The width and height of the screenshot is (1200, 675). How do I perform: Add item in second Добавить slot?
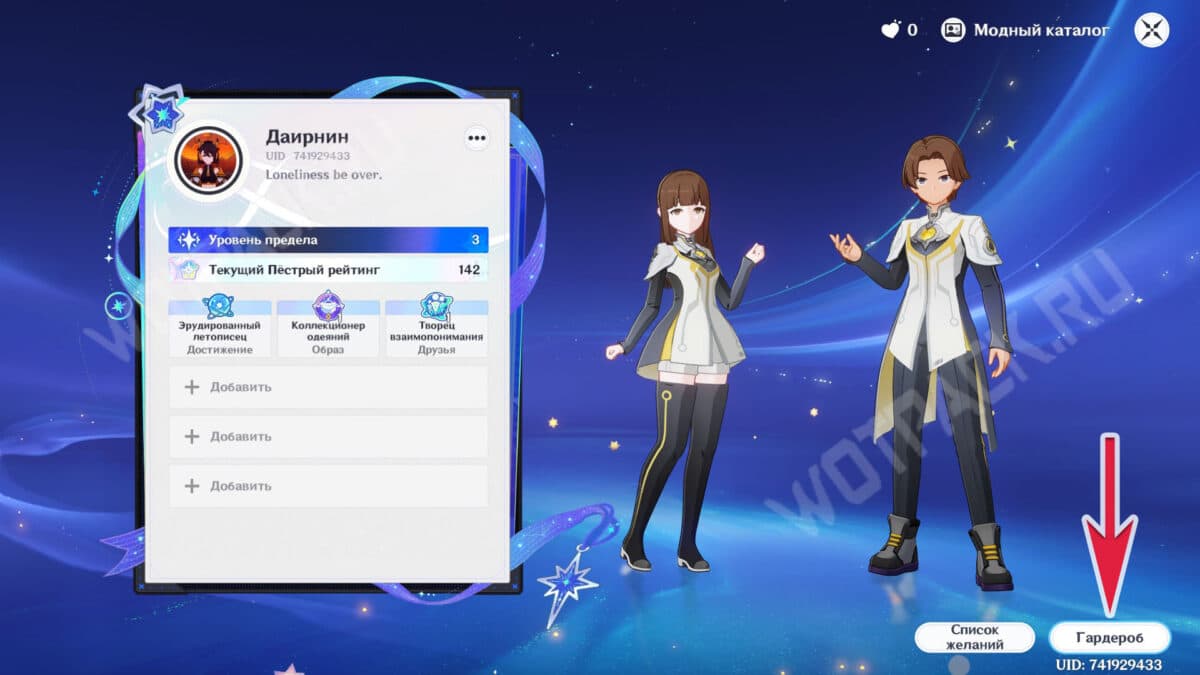click(328, 437)
